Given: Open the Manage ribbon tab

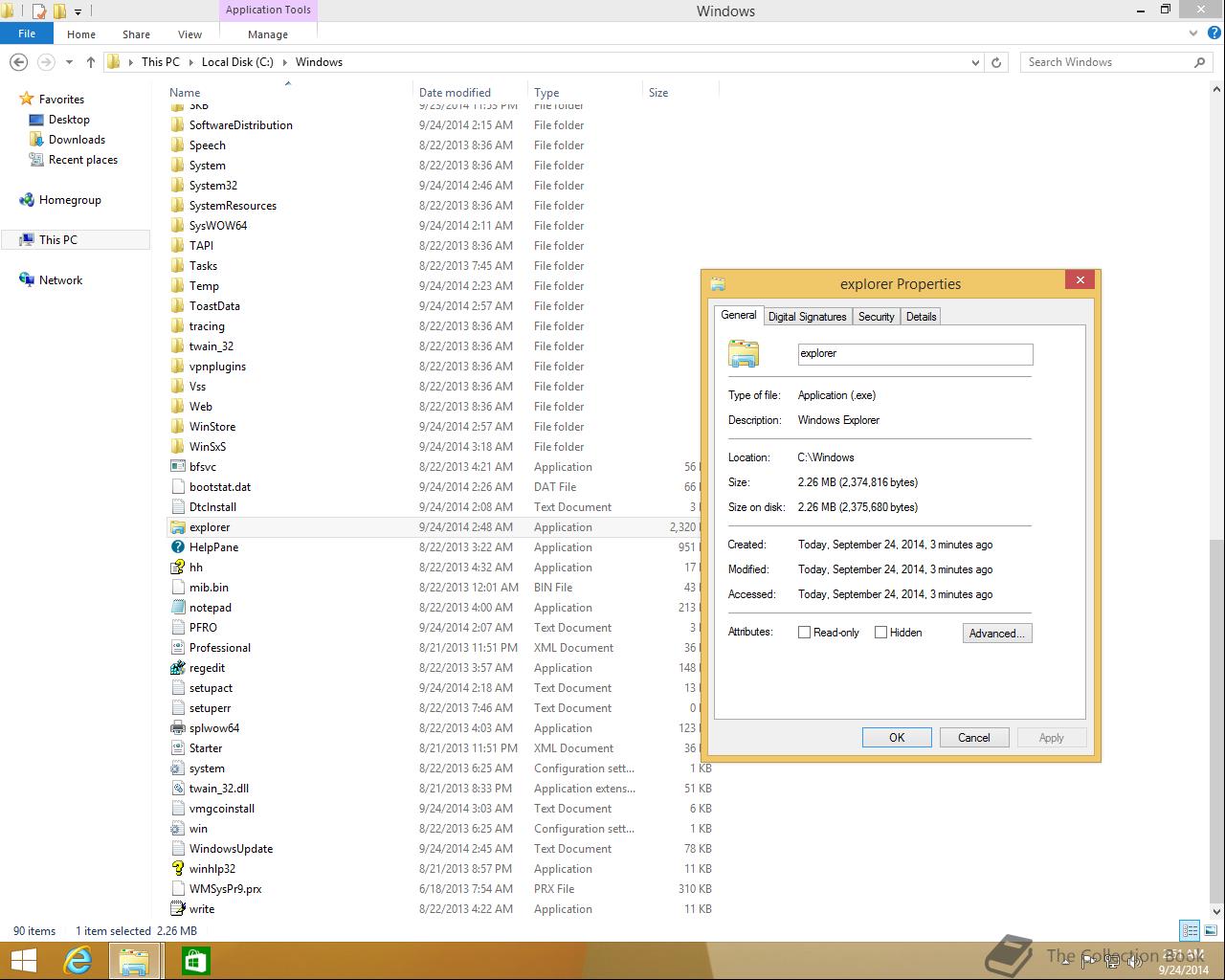Looking at the screenshot, I should point(268,34).
